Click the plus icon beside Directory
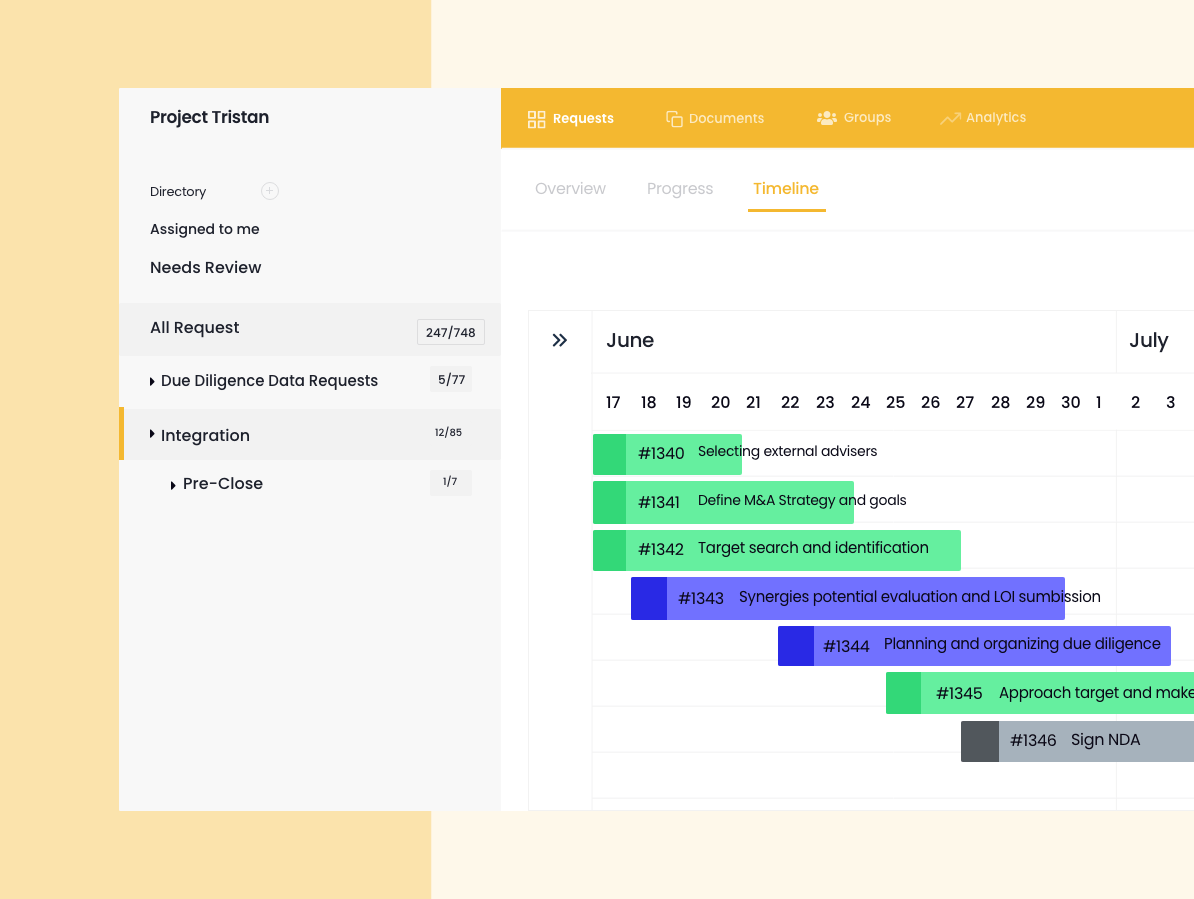This screenshot has height=899, width=1194. 270,191
